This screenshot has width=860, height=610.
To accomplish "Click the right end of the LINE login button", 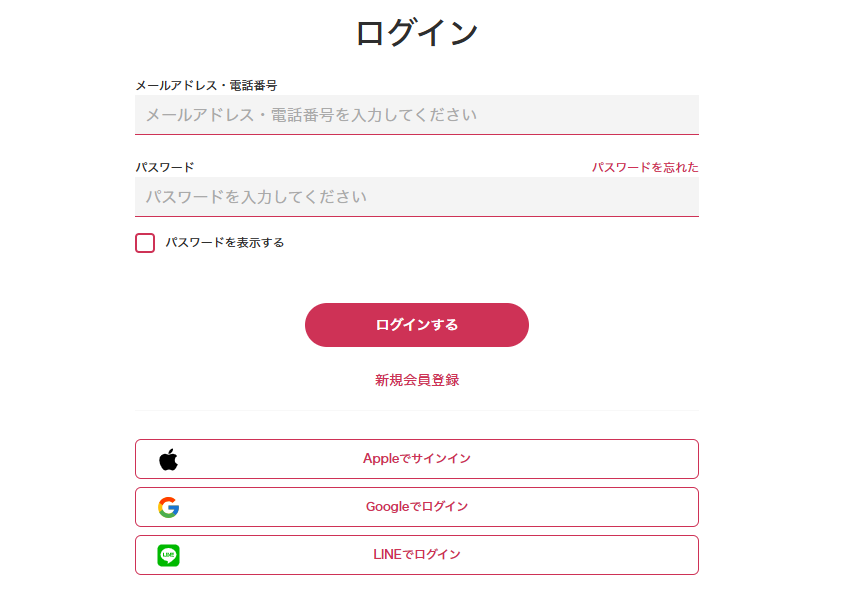I will click(680, 555).
